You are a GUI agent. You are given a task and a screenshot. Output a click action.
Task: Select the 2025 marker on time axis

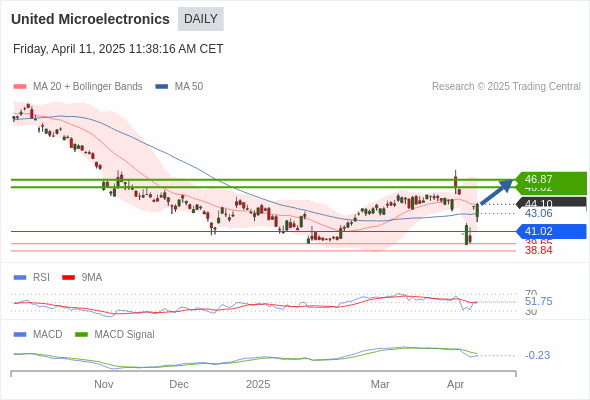[258, 384]
